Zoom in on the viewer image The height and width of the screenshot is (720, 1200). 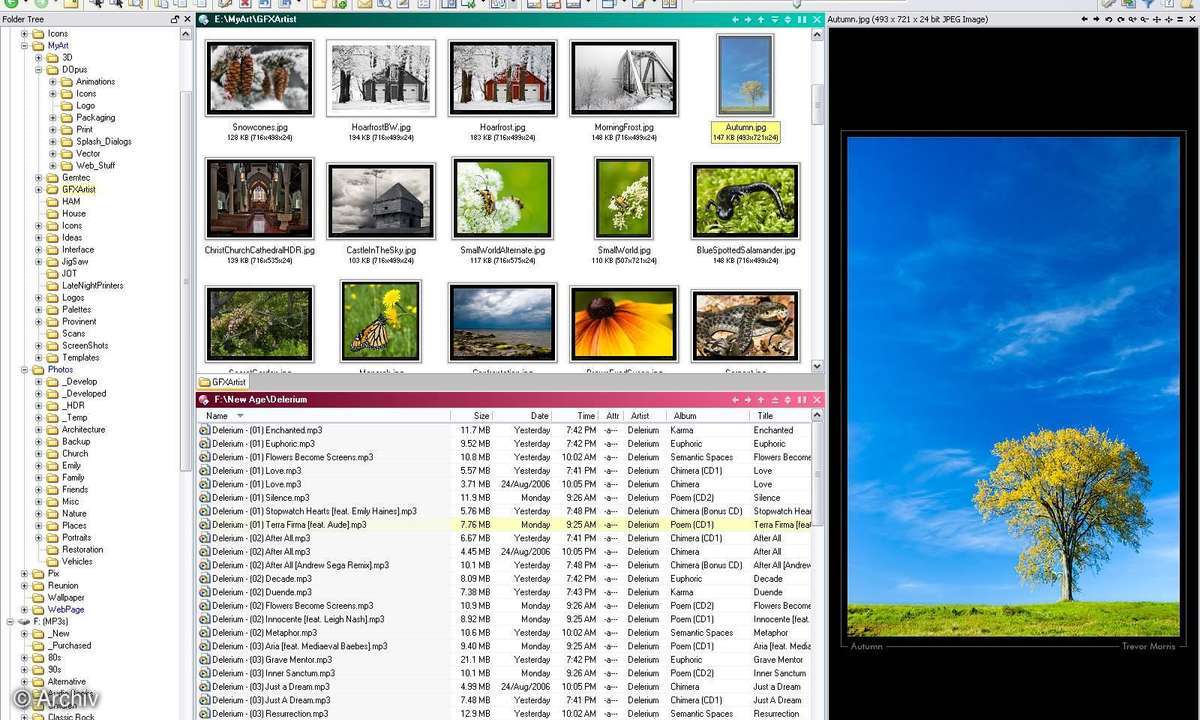pos(1132,19)
